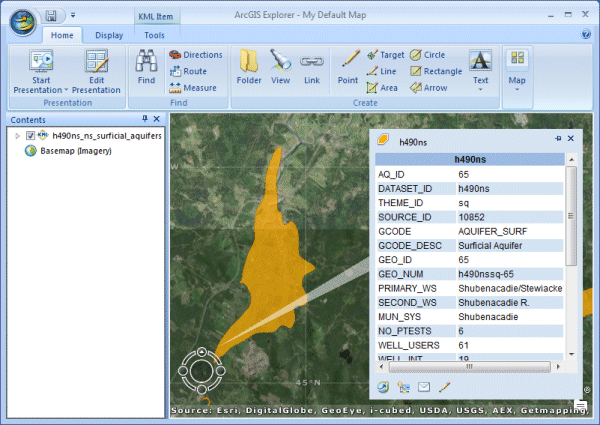This screenshot has height=425, width=600.
Task: Click the ArcGIS Explorer application globe button
Action: 23,22
